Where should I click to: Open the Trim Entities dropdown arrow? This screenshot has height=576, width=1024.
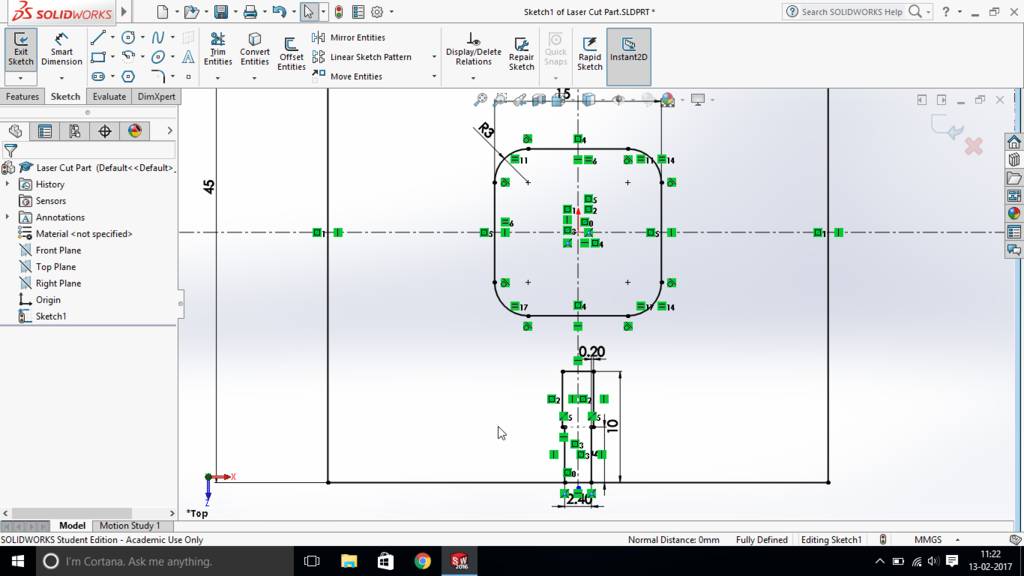pyautogui.click(x=217, y=78)
